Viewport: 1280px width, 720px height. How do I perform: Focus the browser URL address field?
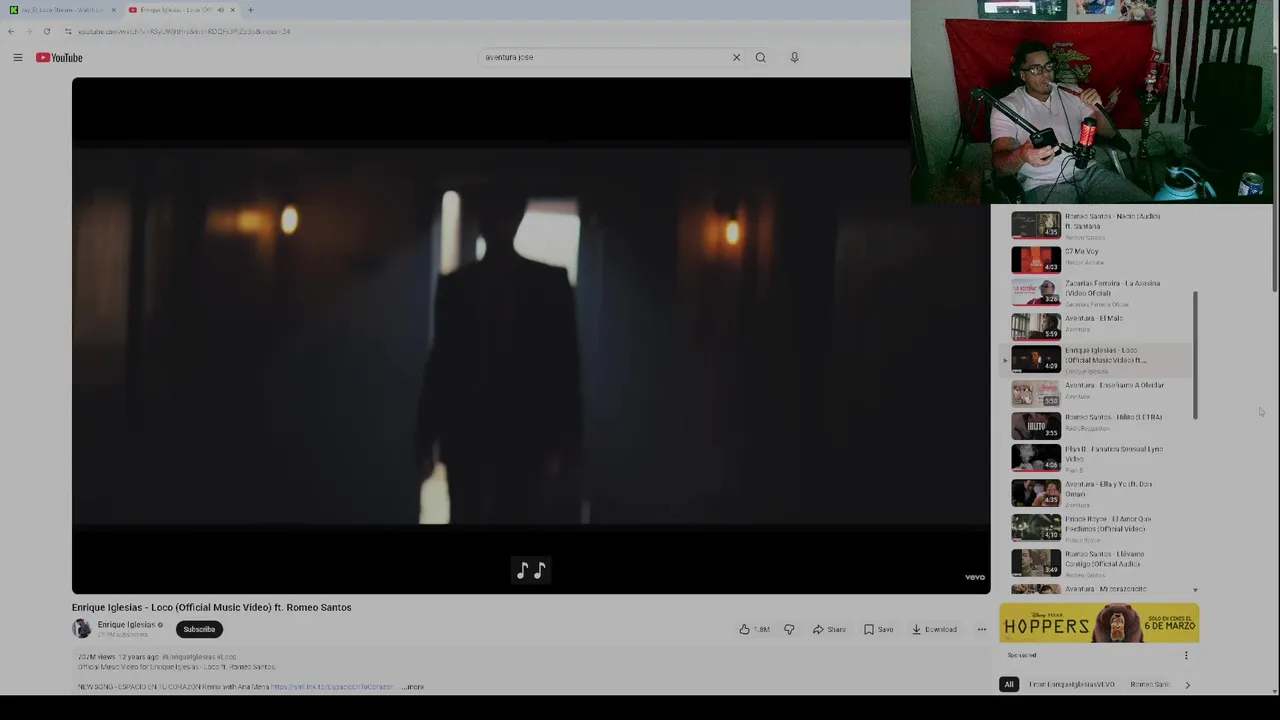tap(480, 32)
